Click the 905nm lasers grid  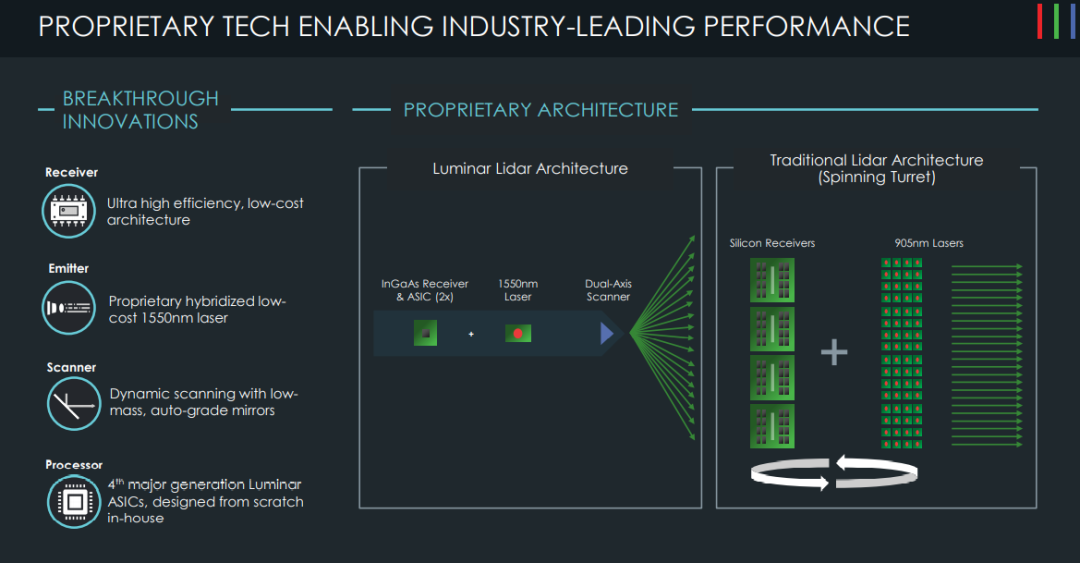click(x=902, y=353)
